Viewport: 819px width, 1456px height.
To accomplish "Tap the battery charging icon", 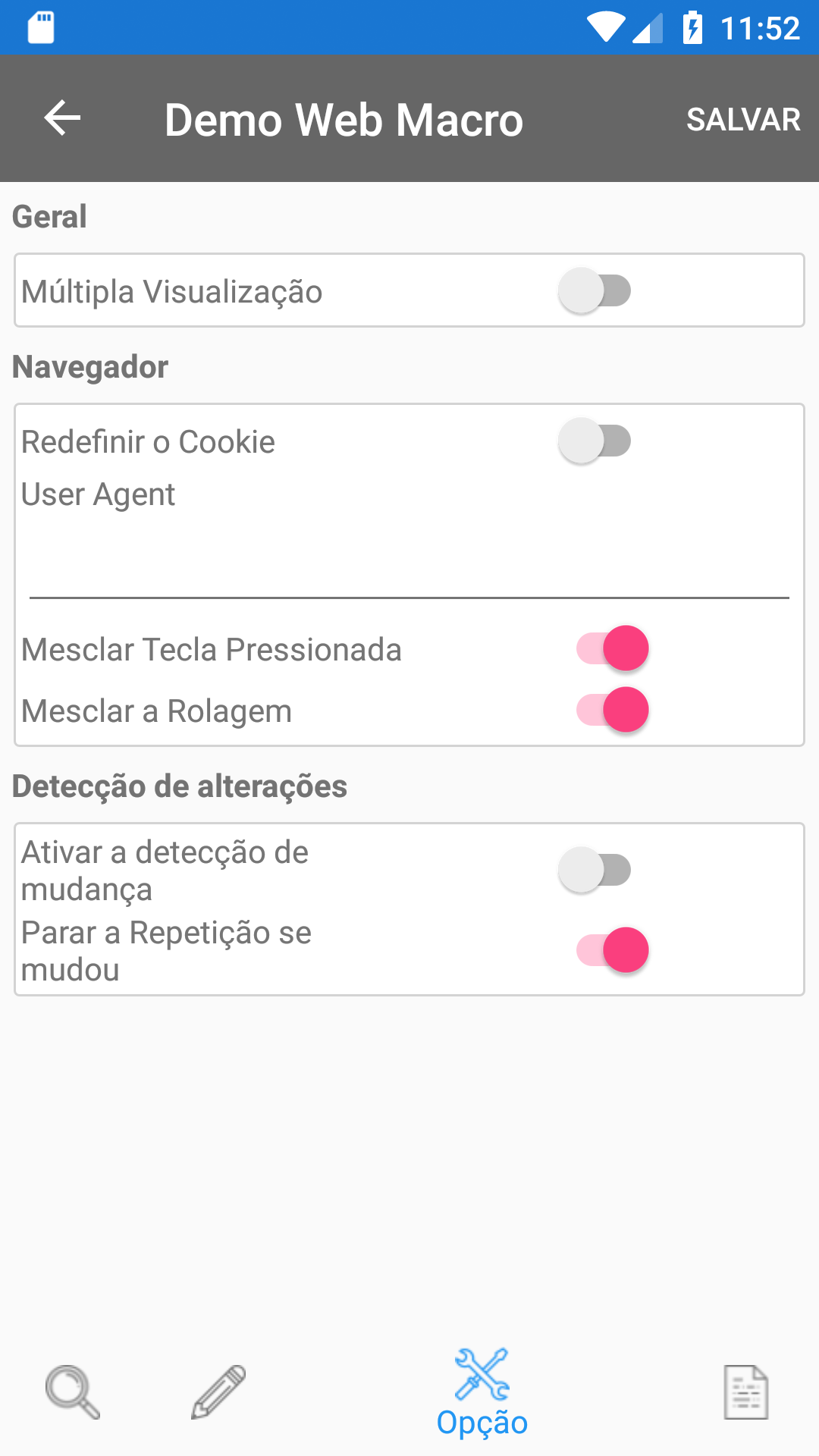I will [x=692, y=27].
